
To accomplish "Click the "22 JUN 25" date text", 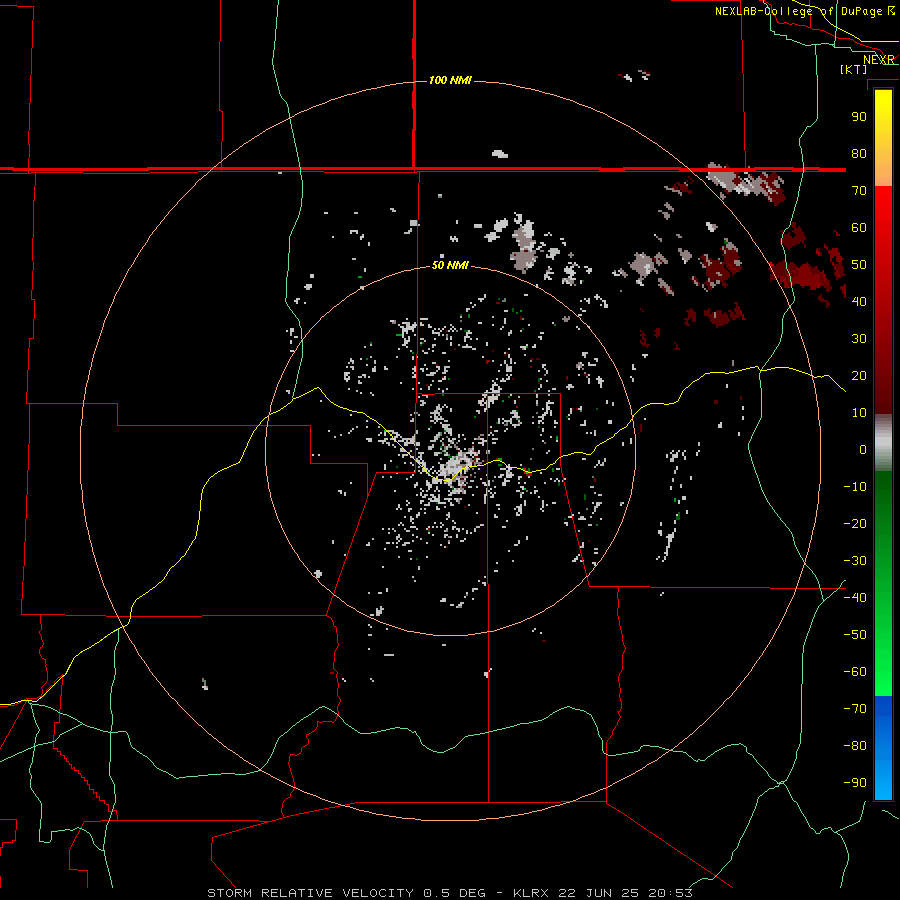I will point(598,893).
